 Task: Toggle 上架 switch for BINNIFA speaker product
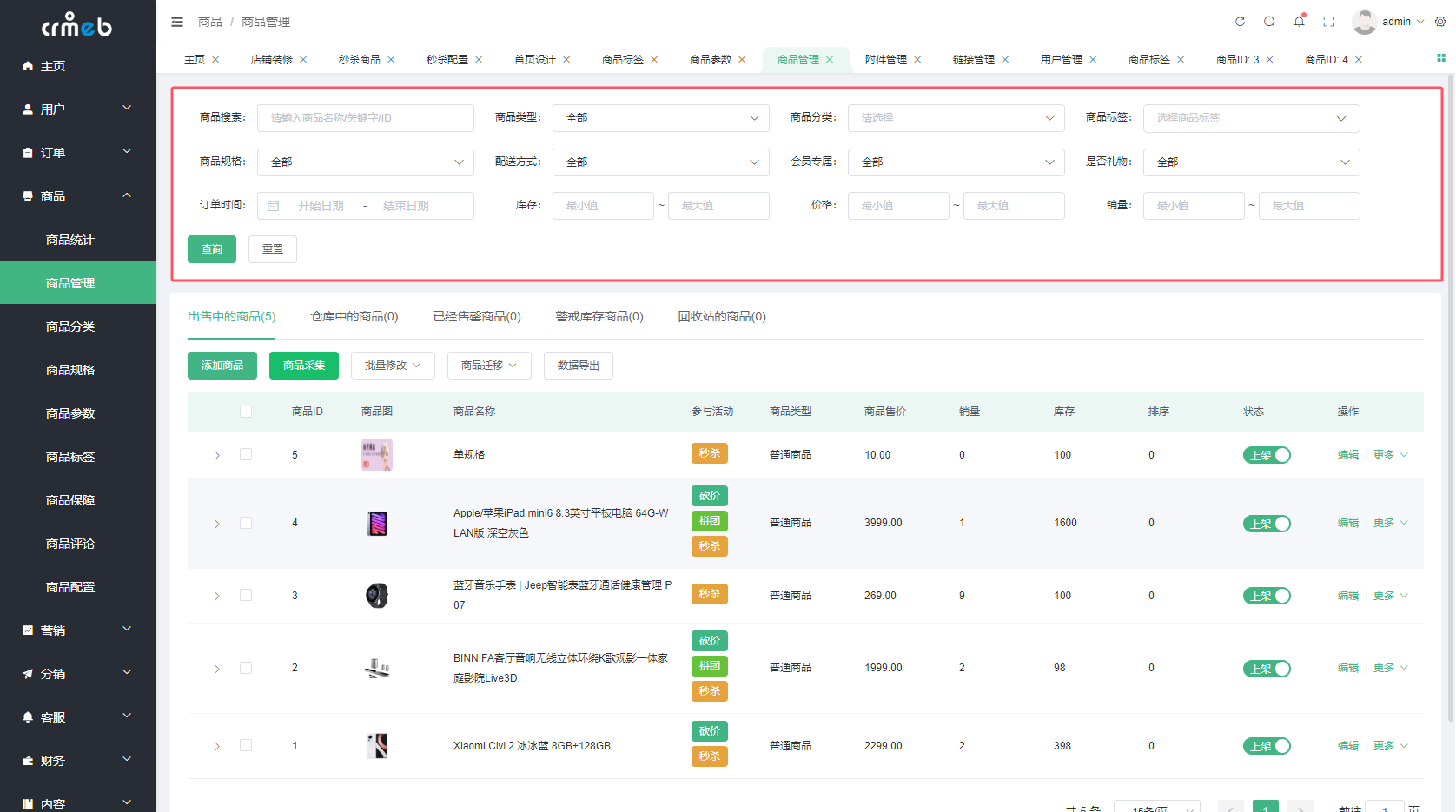pos(1267,669)
